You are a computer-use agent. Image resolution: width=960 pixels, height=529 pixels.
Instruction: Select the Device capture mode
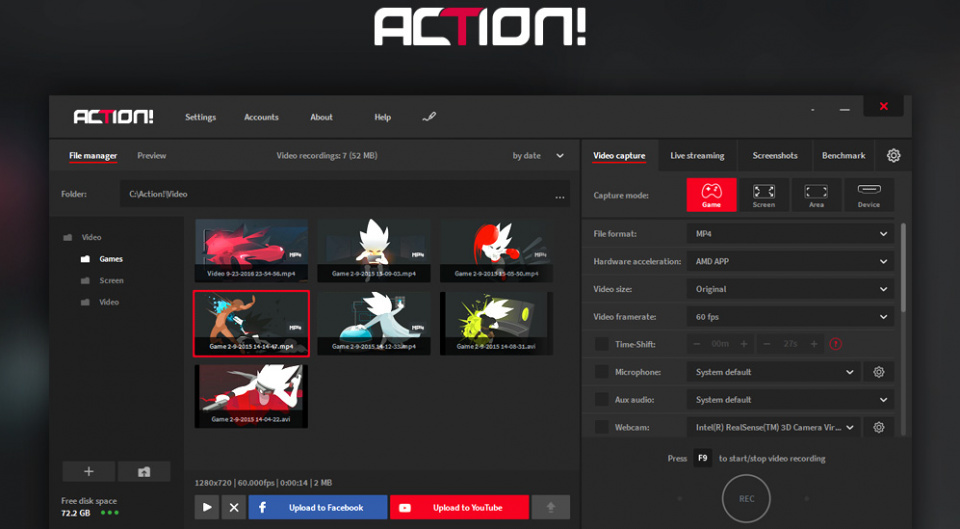point(869,195)
